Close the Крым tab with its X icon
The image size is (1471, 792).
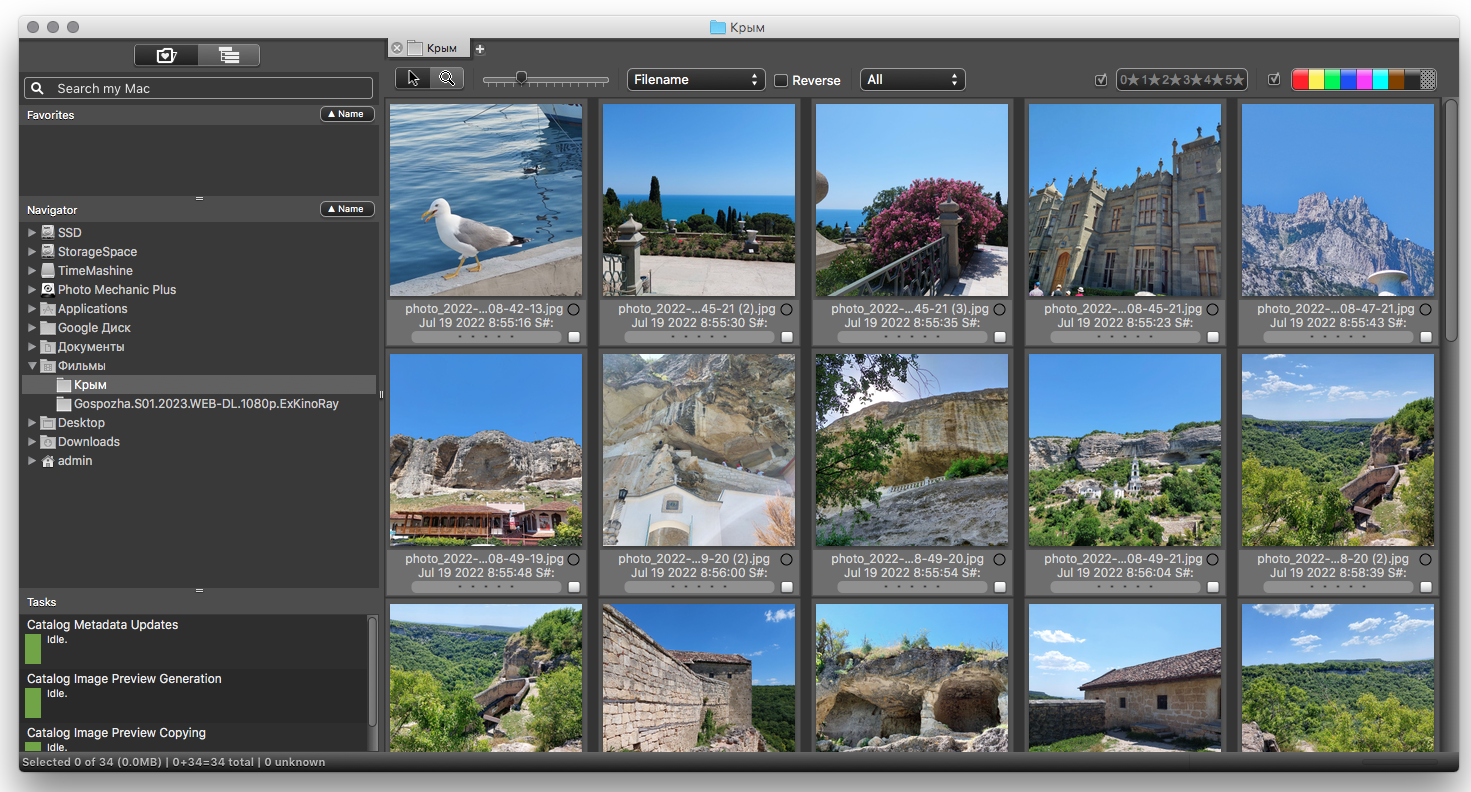397,48
